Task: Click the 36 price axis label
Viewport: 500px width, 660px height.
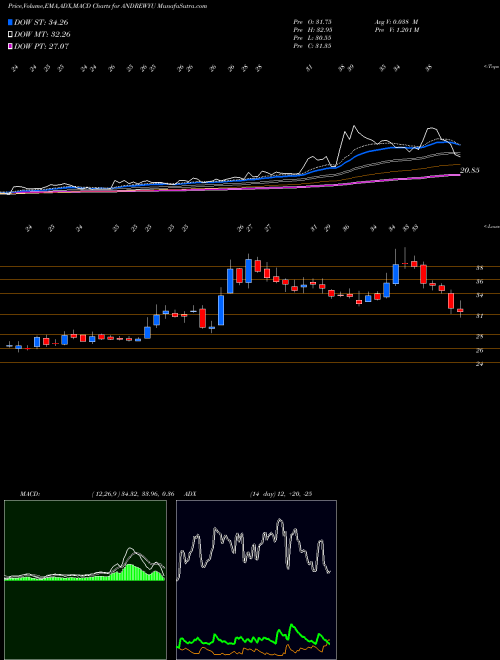Action: (479, 282)
